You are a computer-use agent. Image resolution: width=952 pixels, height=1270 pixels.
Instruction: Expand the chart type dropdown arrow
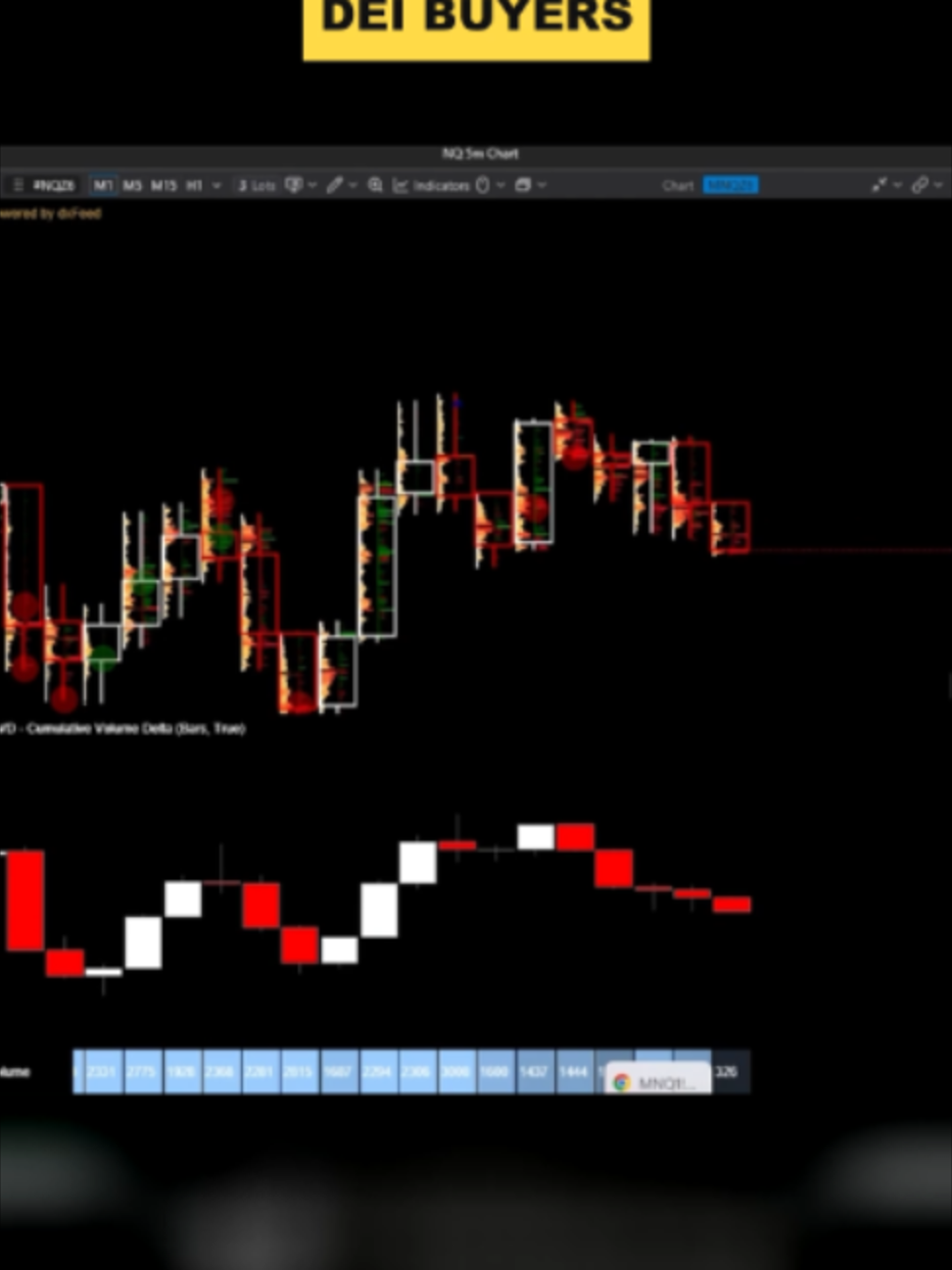[x=312, y=185]
